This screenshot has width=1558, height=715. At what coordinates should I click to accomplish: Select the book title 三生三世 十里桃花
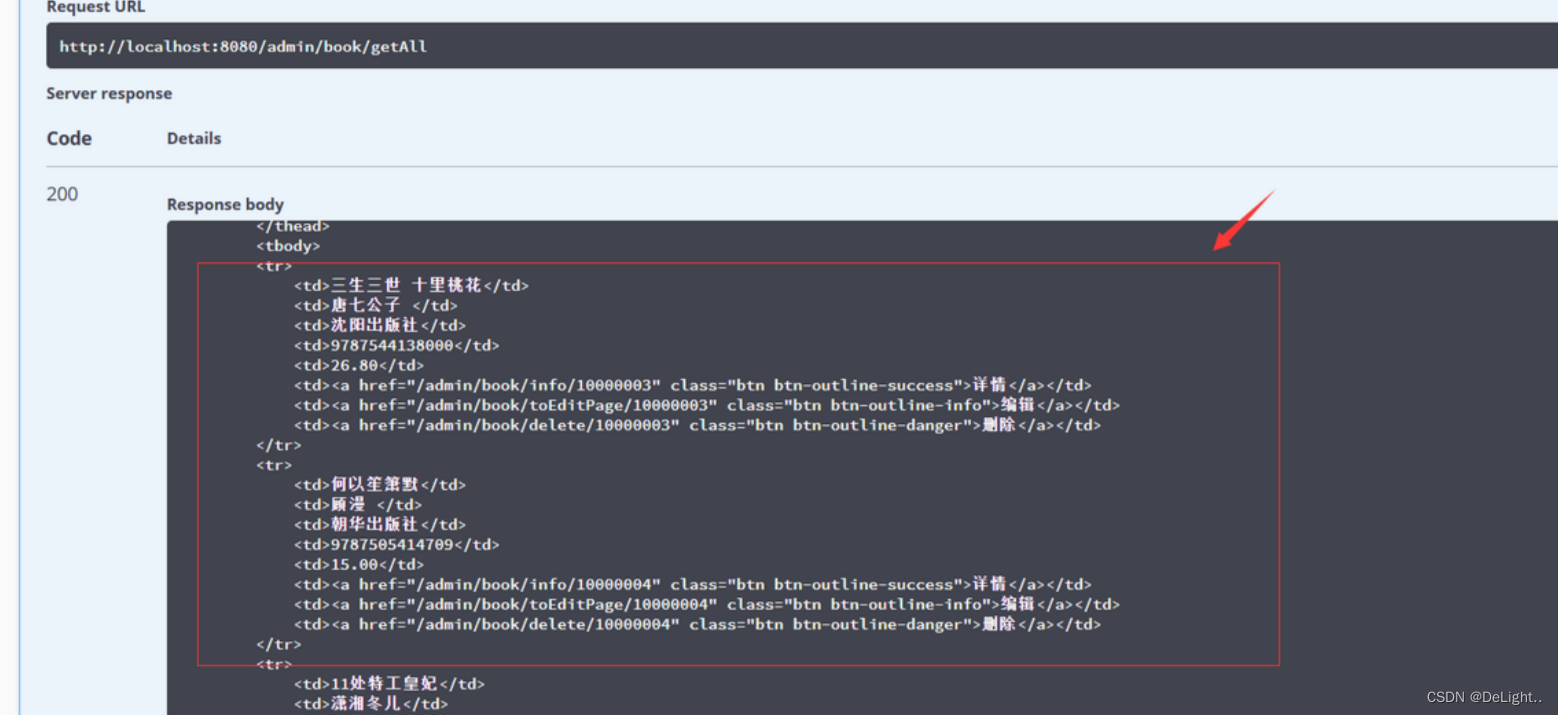click(x=404, y=285)
